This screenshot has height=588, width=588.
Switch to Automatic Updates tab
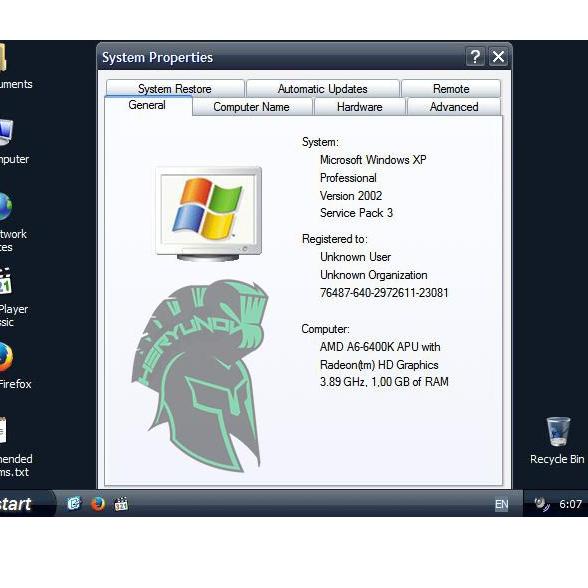322,88
